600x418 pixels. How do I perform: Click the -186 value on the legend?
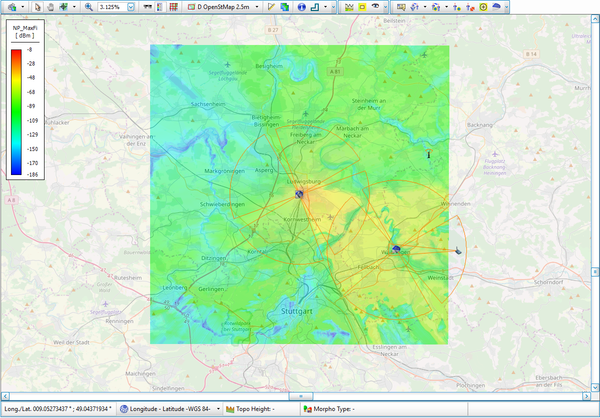coord(33,174)
